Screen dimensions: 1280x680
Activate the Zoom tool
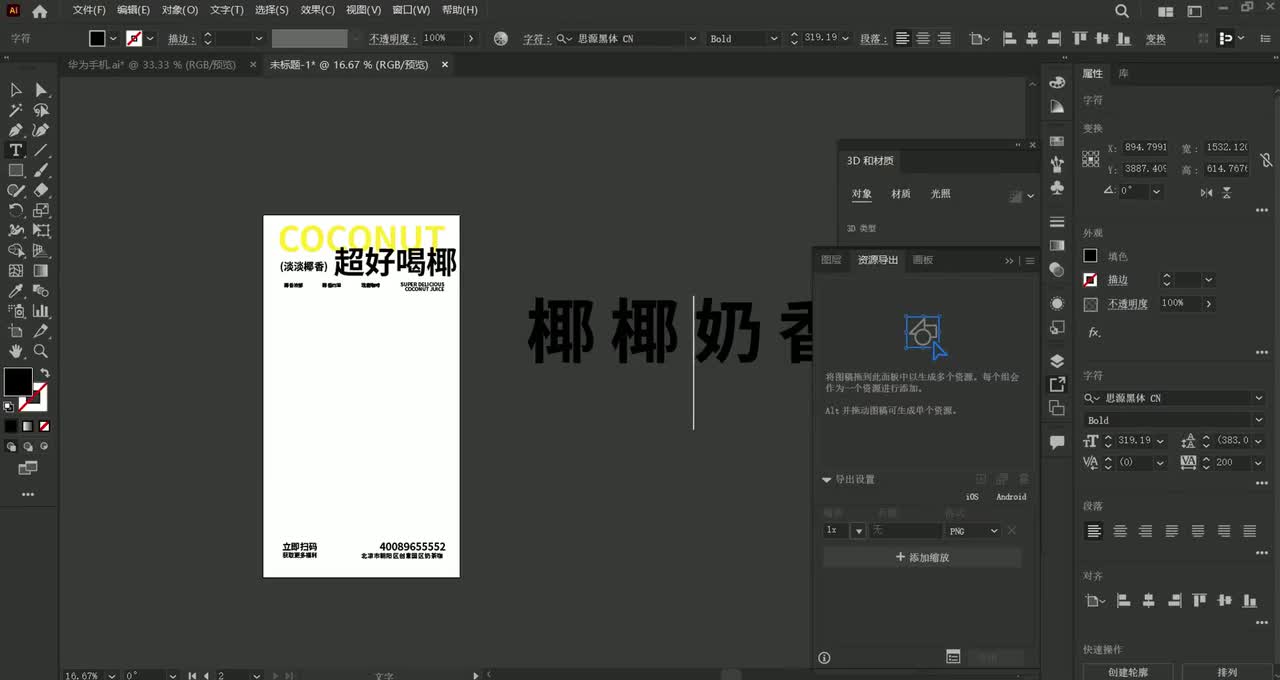(41, 351)
